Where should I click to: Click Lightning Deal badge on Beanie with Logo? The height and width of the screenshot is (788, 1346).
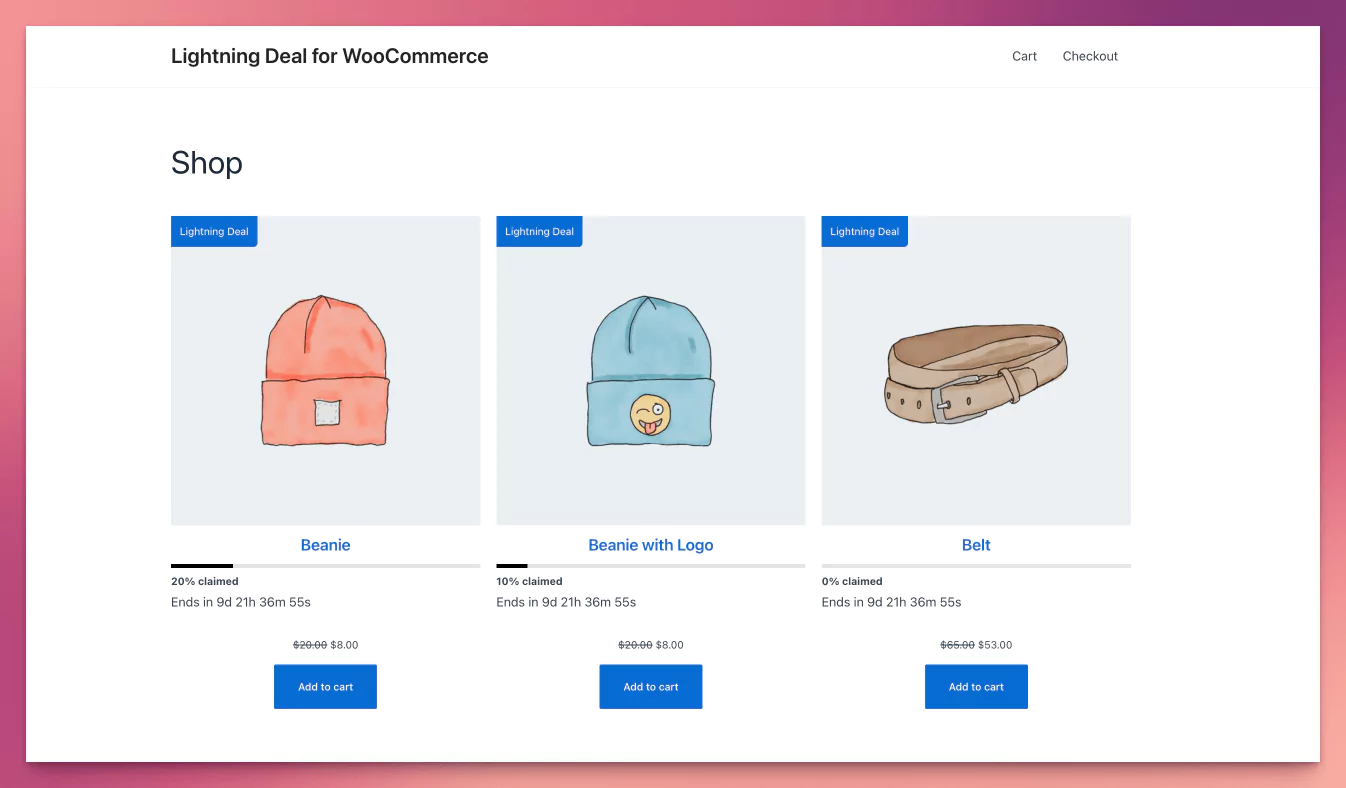click(539, 231)
